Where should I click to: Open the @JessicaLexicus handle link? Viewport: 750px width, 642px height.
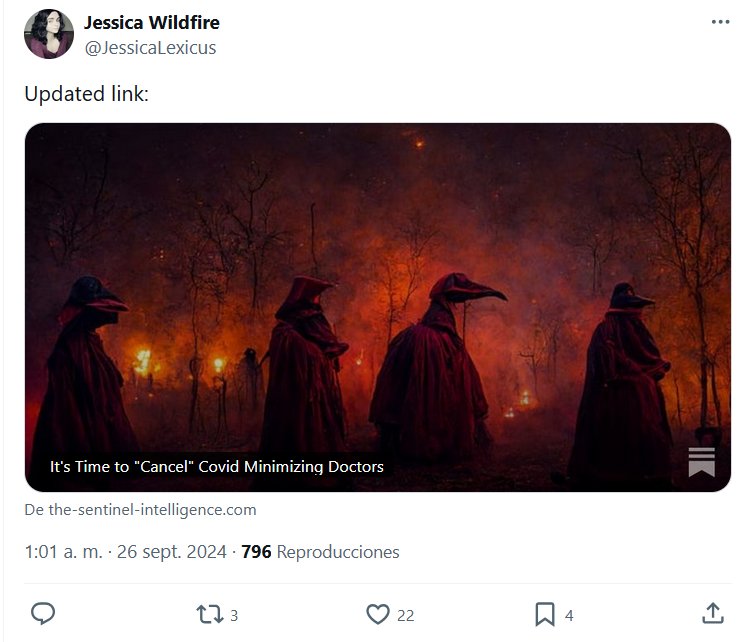click(150, 47)
